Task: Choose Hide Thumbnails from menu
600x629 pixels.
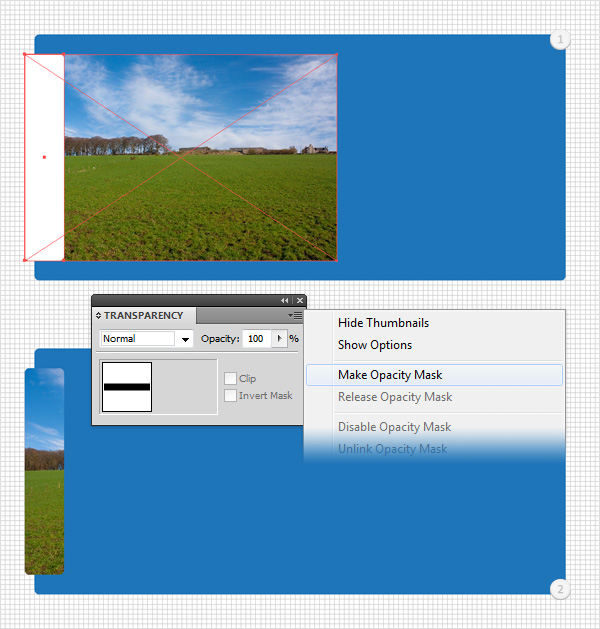Action: point(383,323)
